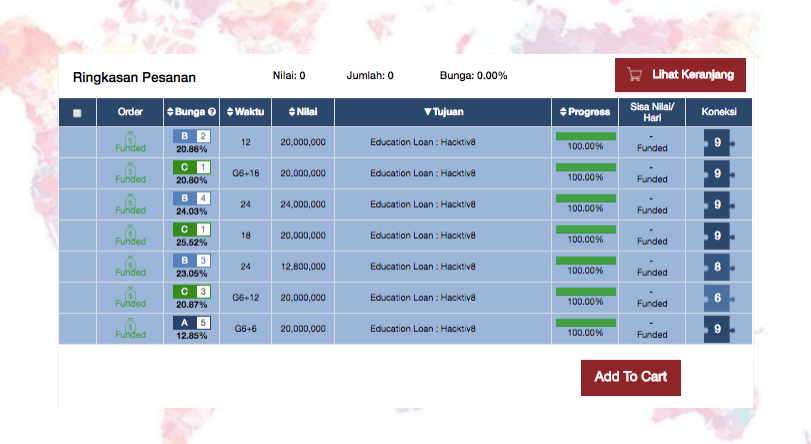Viewport: 811px width, 444px height.
Task: Click the Koneksi puzzle icon showing 8
Action: tap(717, 267)
